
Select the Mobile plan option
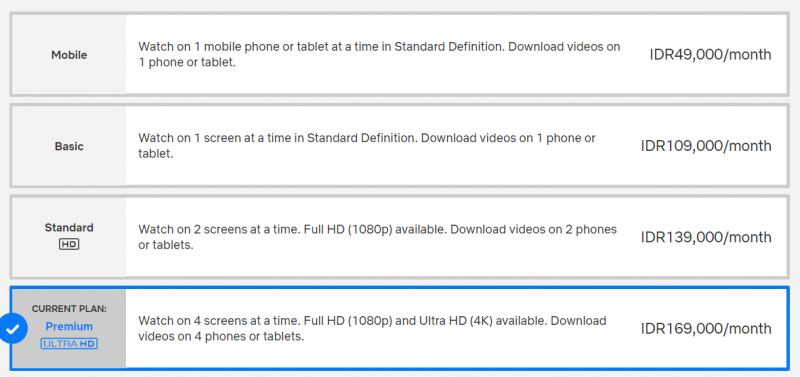(399, 54)
